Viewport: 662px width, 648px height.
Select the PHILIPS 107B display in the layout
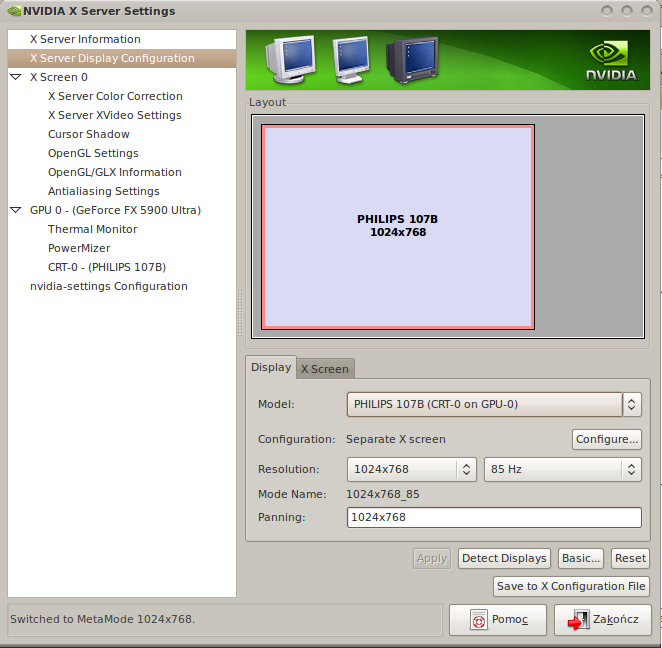coord(398,227)
